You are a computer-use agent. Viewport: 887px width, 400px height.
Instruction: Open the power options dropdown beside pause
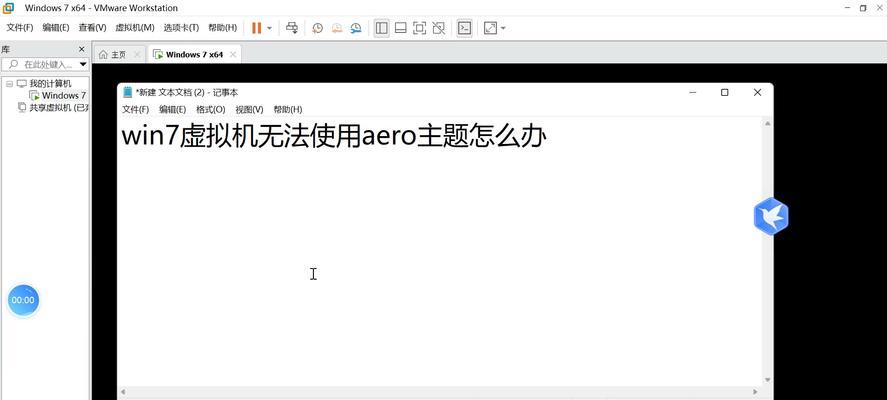coord(269,28)
